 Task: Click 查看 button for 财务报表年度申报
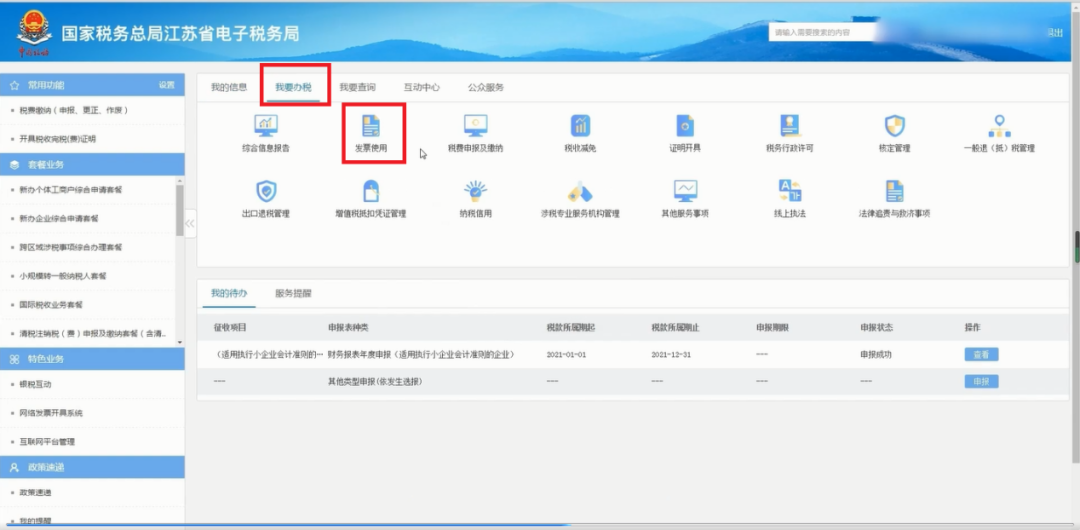tap(981, 355)
